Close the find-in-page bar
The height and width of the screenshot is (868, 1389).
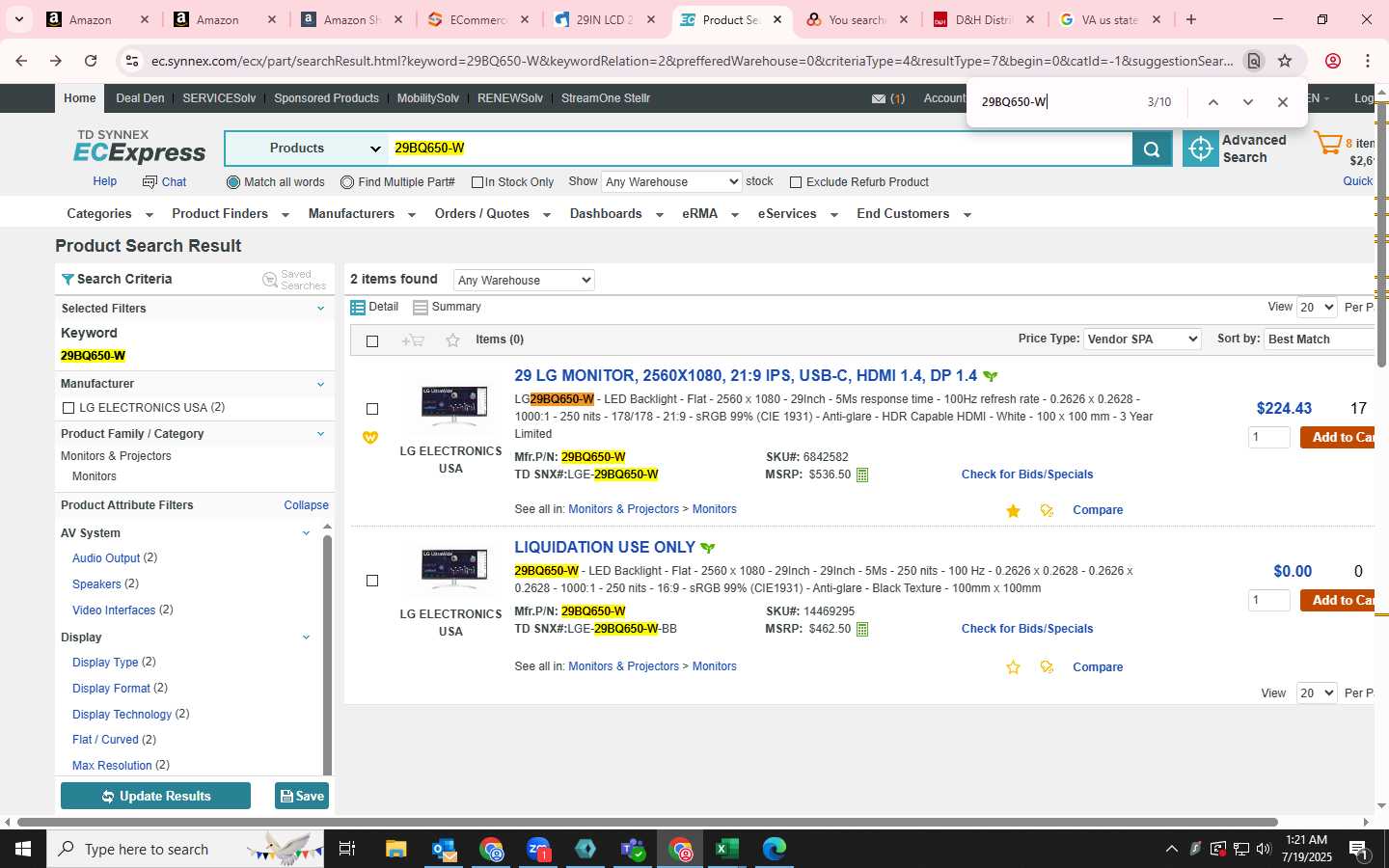click(1282, 102)
